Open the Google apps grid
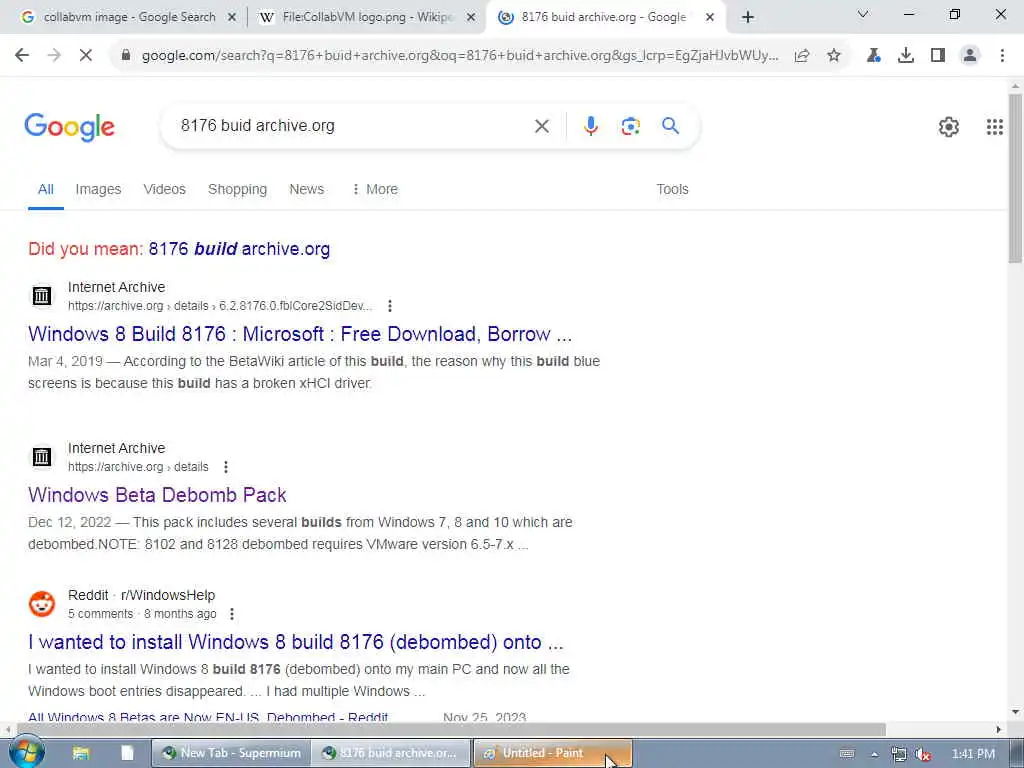 (x=995, y=127)
